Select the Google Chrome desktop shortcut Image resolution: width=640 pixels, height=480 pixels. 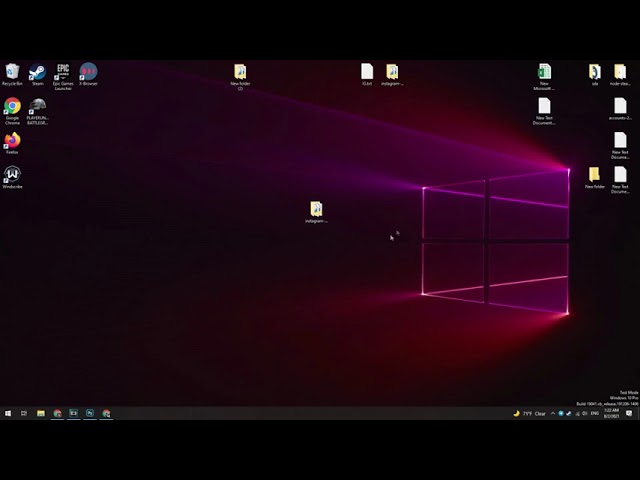12,111
